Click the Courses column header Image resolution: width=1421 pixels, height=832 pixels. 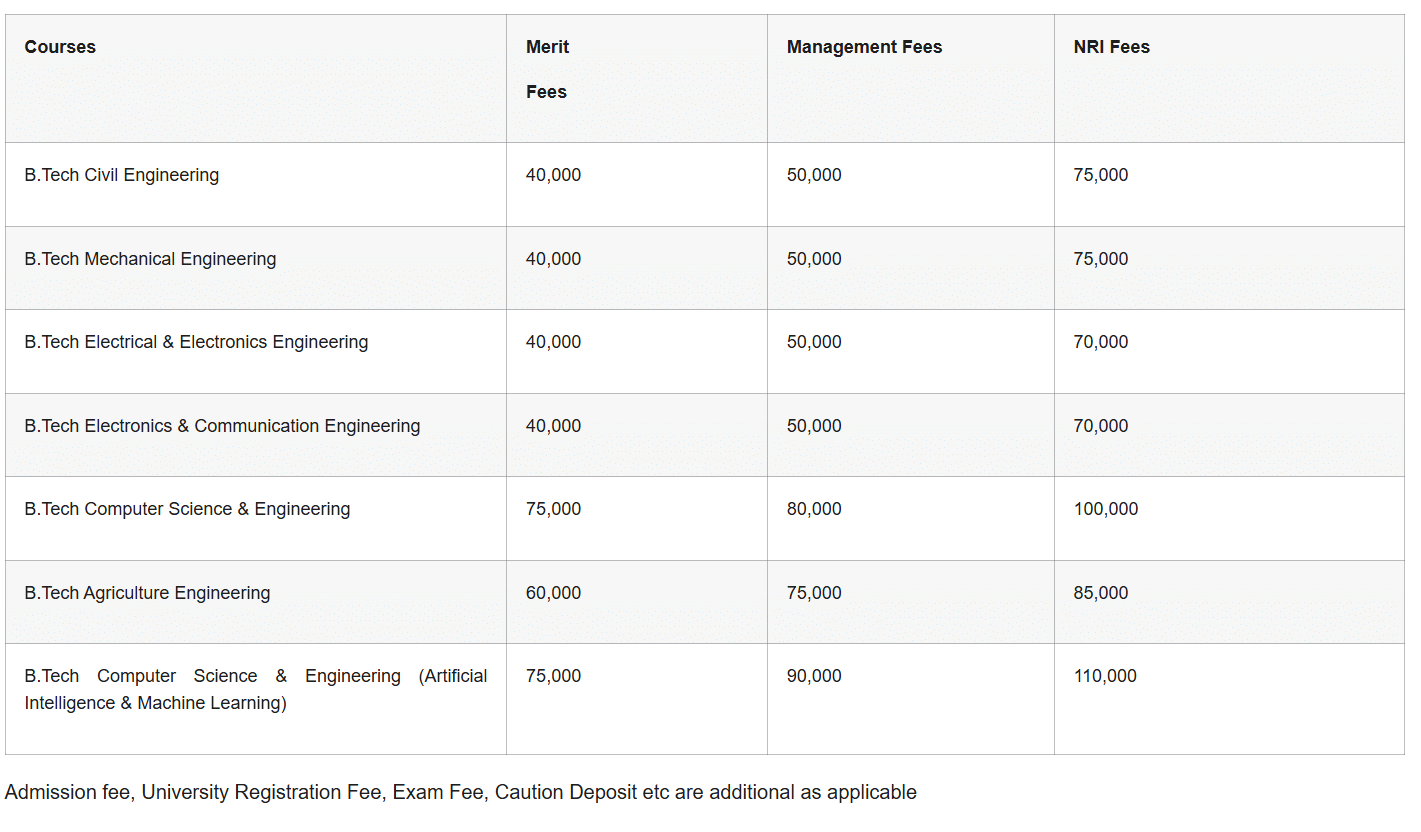click(60, 47)
